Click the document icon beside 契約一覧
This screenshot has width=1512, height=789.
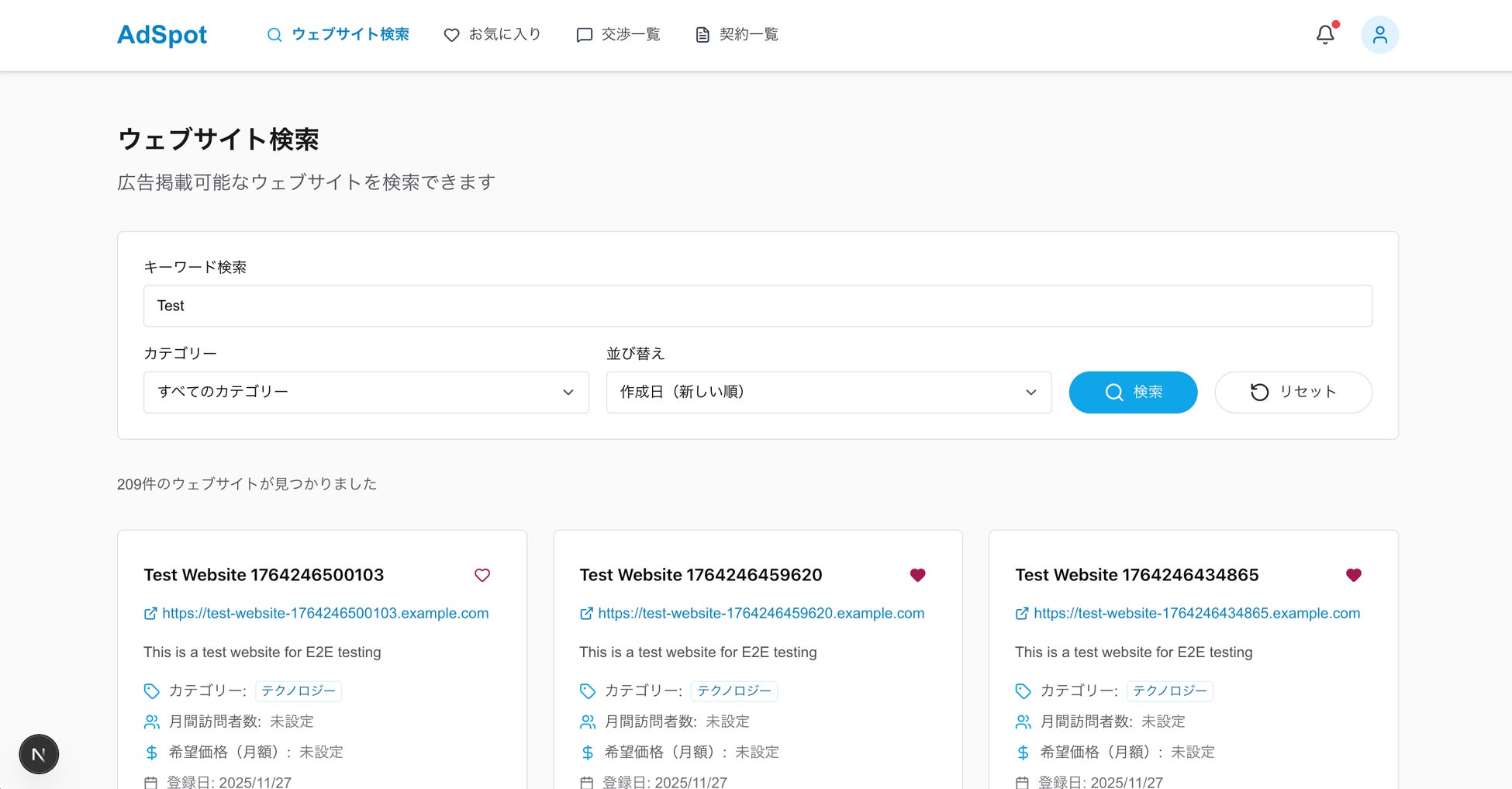click(702, 35)
